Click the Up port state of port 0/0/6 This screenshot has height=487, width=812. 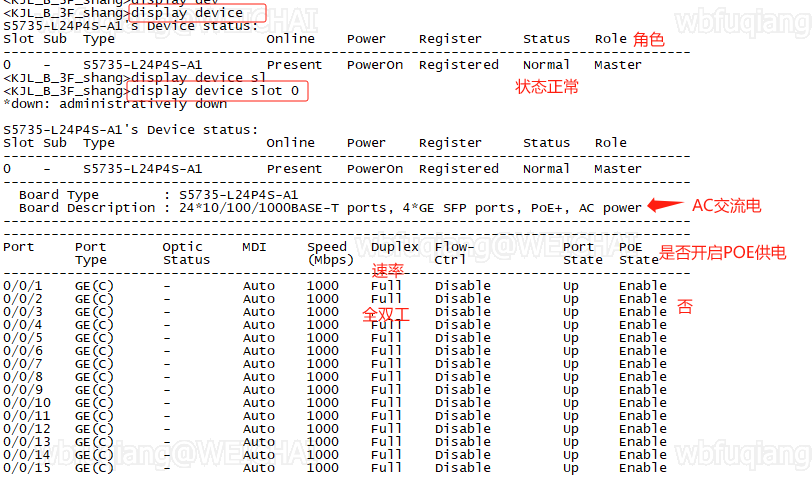(x=571, y=351)
